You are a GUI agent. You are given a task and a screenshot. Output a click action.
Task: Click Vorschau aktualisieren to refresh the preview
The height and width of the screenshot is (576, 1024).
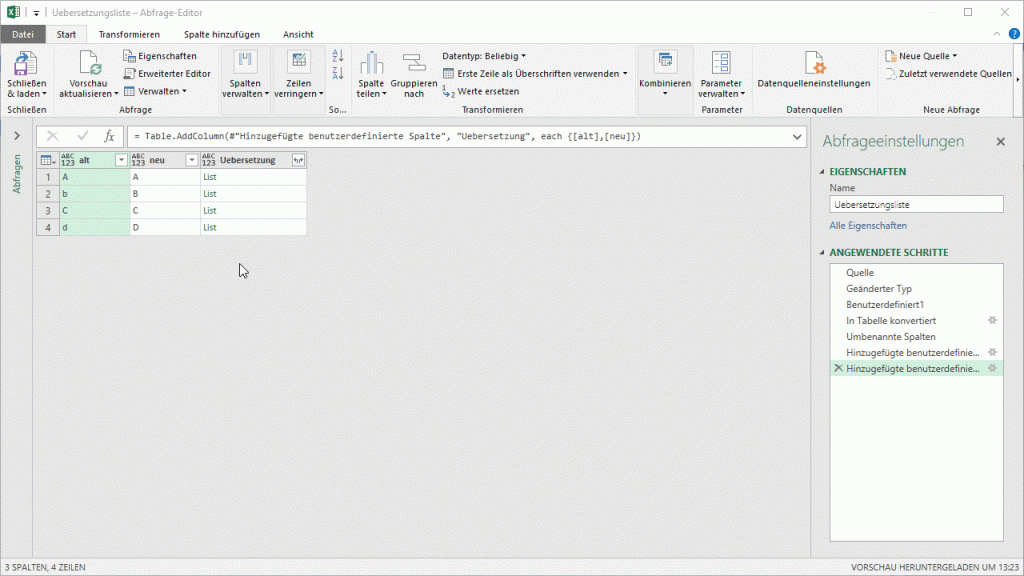89,72
